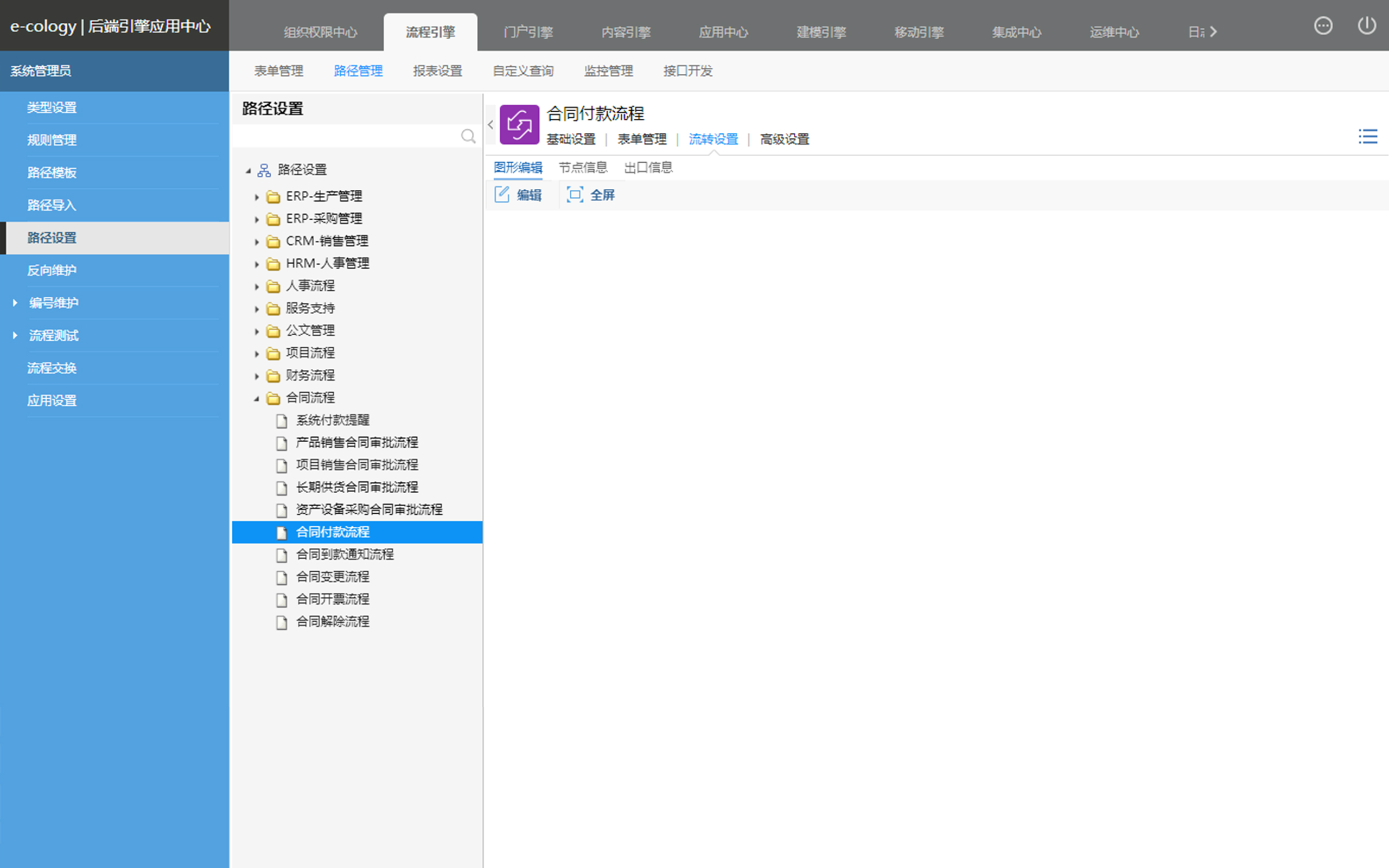Open 路径导入 in left sidebar

coord(52,206)
